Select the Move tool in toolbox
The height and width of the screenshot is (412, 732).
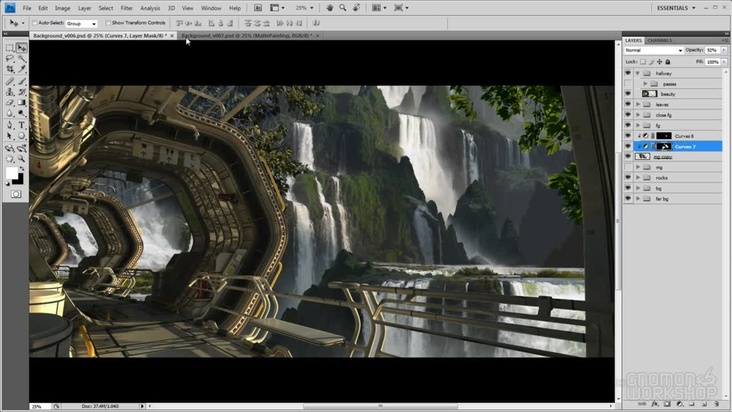point(21,48)
